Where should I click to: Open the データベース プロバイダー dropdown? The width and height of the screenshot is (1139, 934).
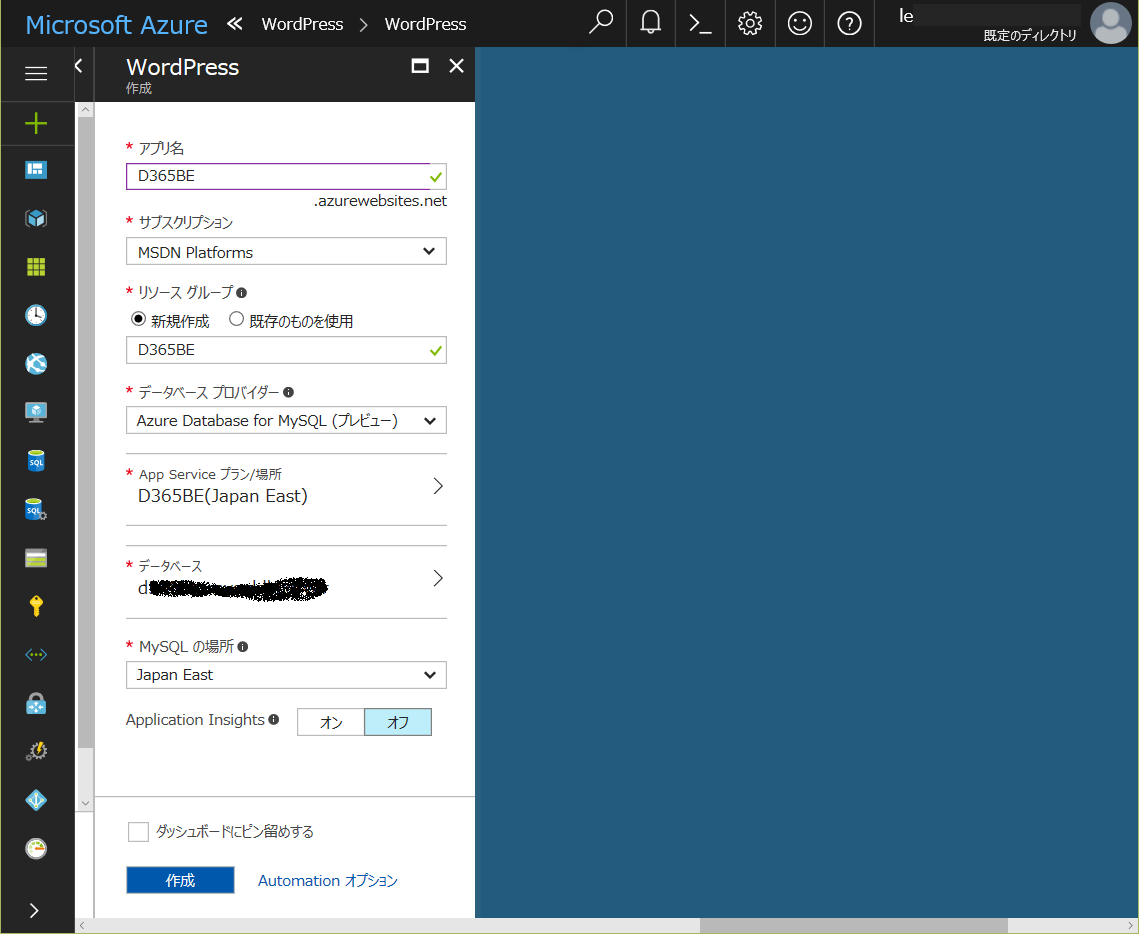[286, 421]
